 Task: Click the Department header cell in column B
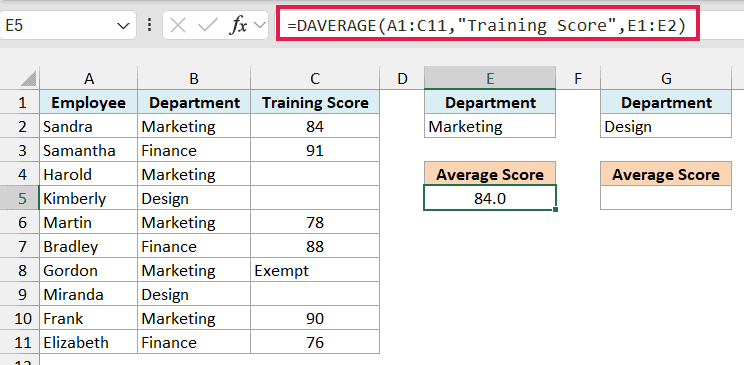coord(194,102)
